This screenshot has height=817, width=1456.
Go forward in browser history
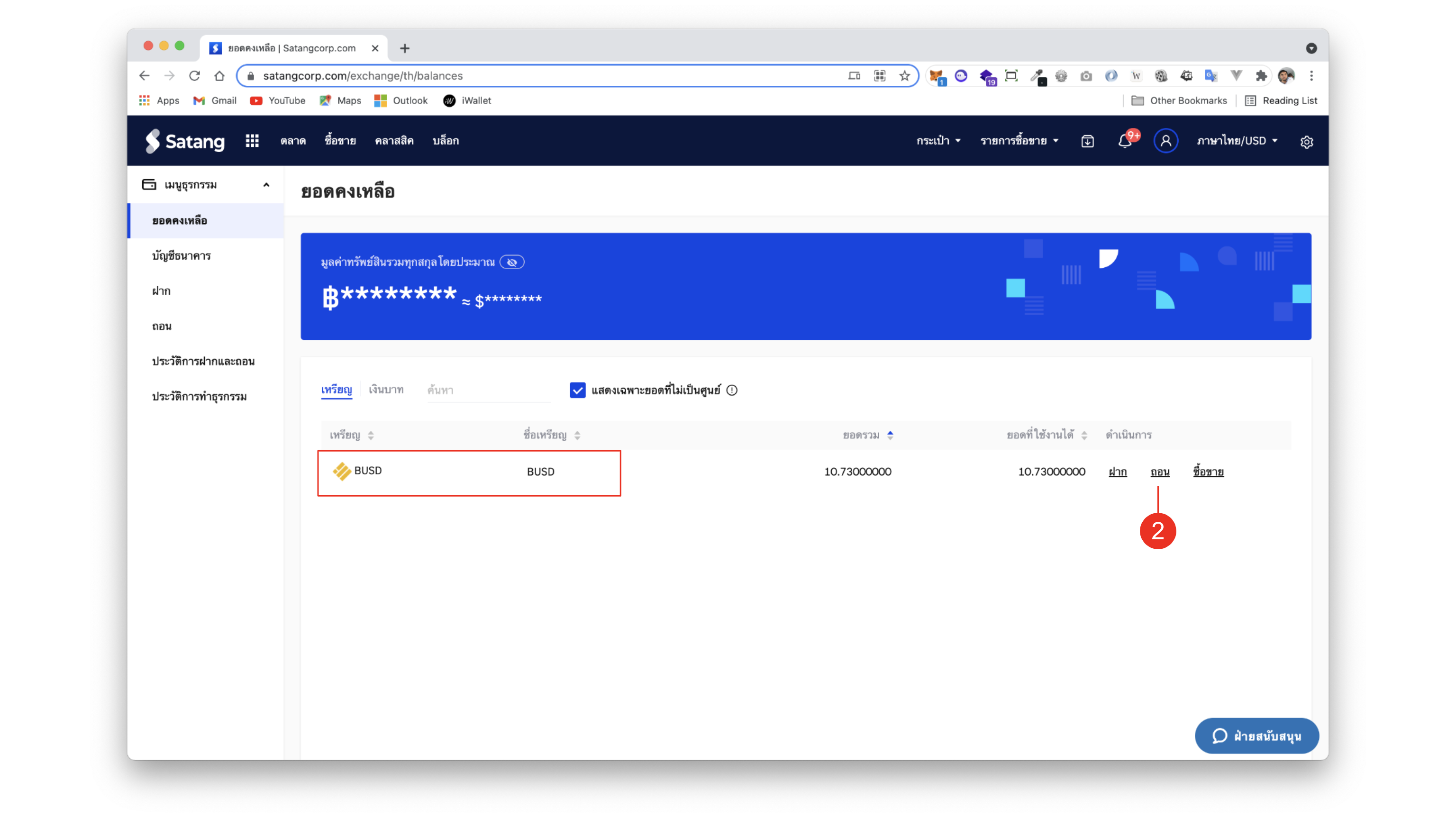169,76
